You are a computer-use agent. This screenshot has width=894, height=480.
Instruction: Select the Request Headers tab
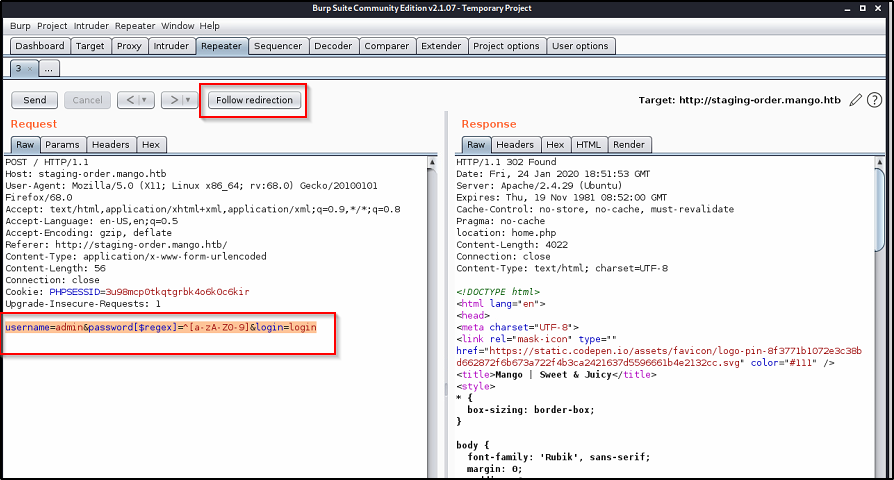[111, 145]
